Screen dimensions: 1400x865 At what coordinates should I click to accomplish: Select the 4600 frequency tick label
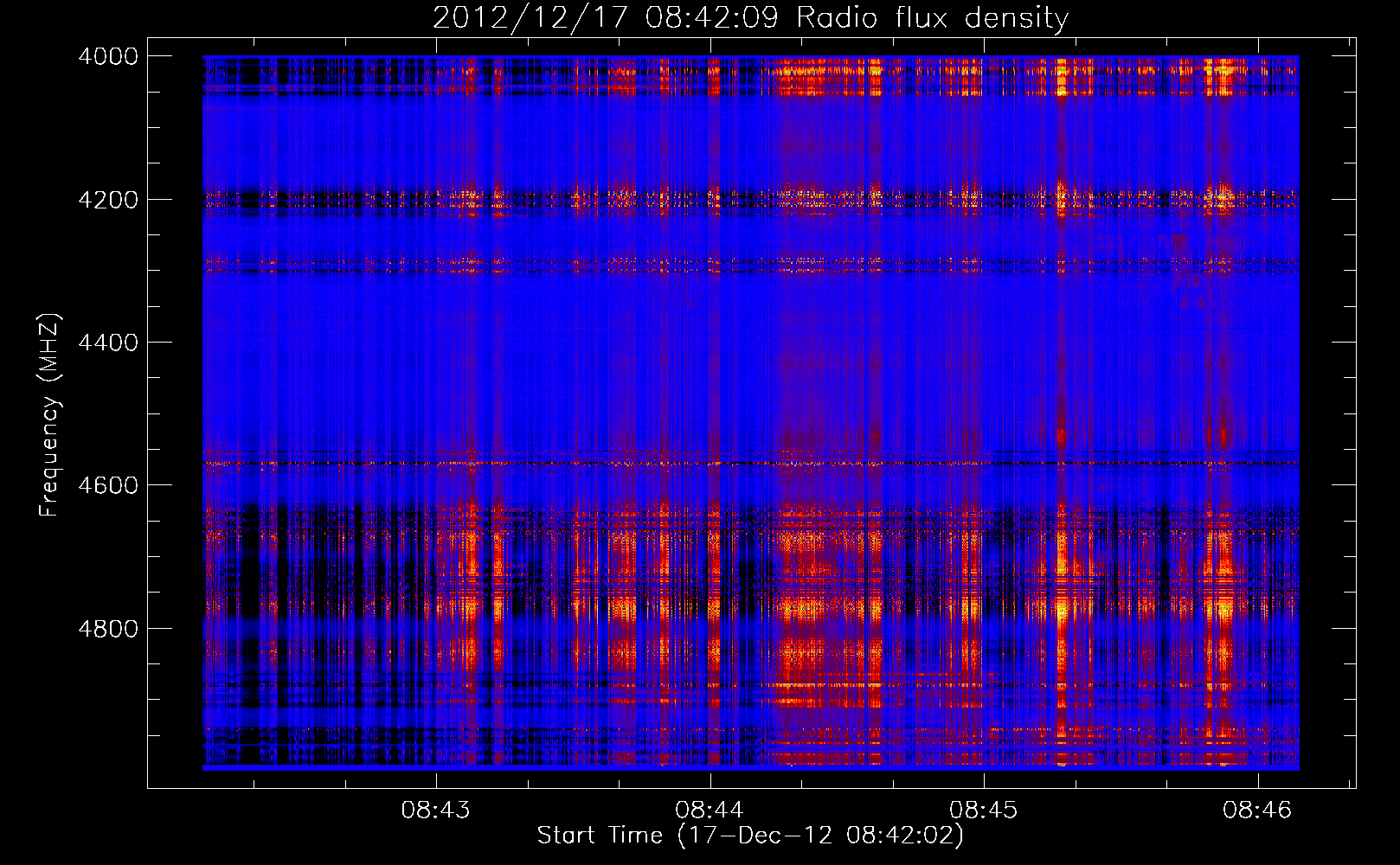108,485
